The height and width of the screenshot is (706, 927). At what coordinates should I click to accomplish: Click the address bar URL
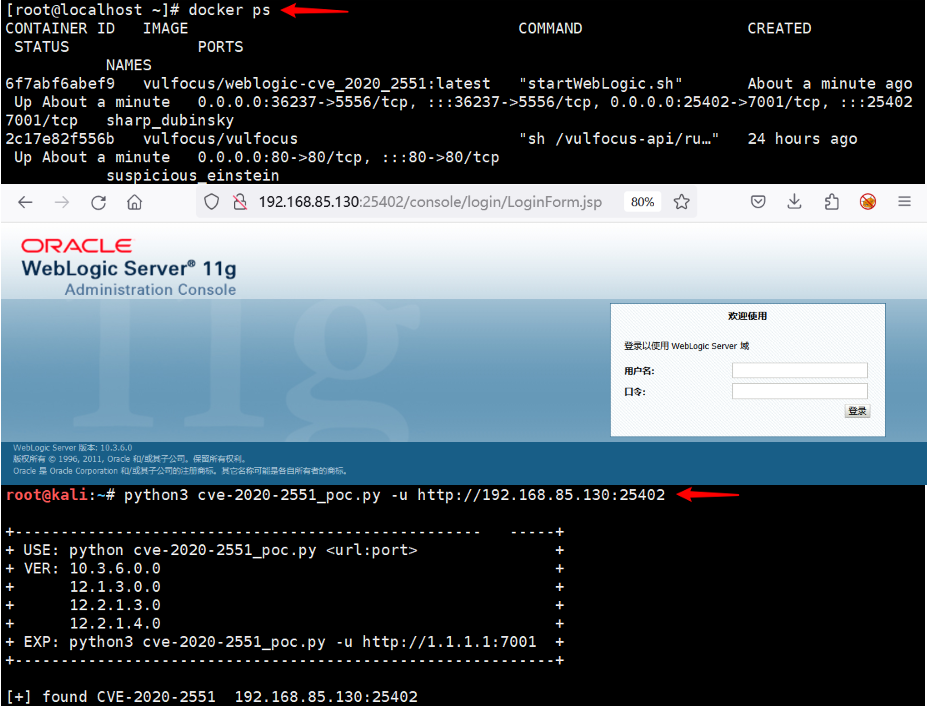click(430, 202)
